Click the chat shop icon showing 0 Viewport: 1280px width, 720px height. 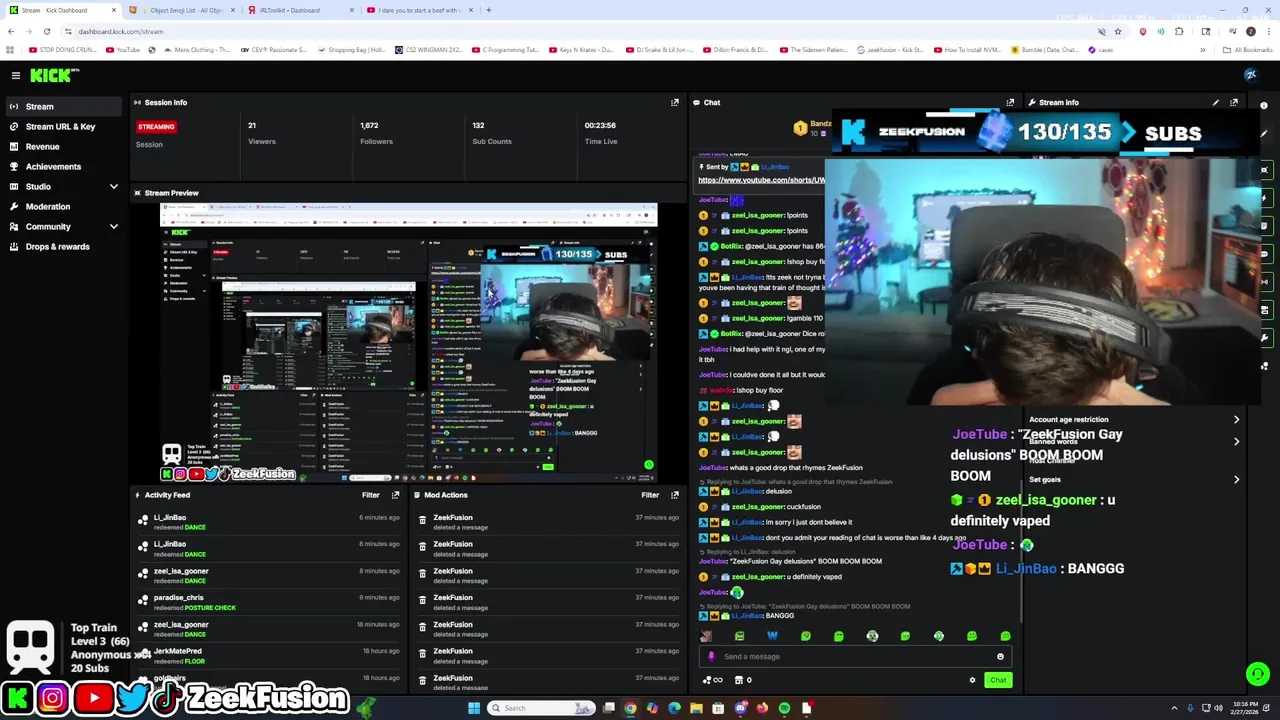click(x=743, y=680)
